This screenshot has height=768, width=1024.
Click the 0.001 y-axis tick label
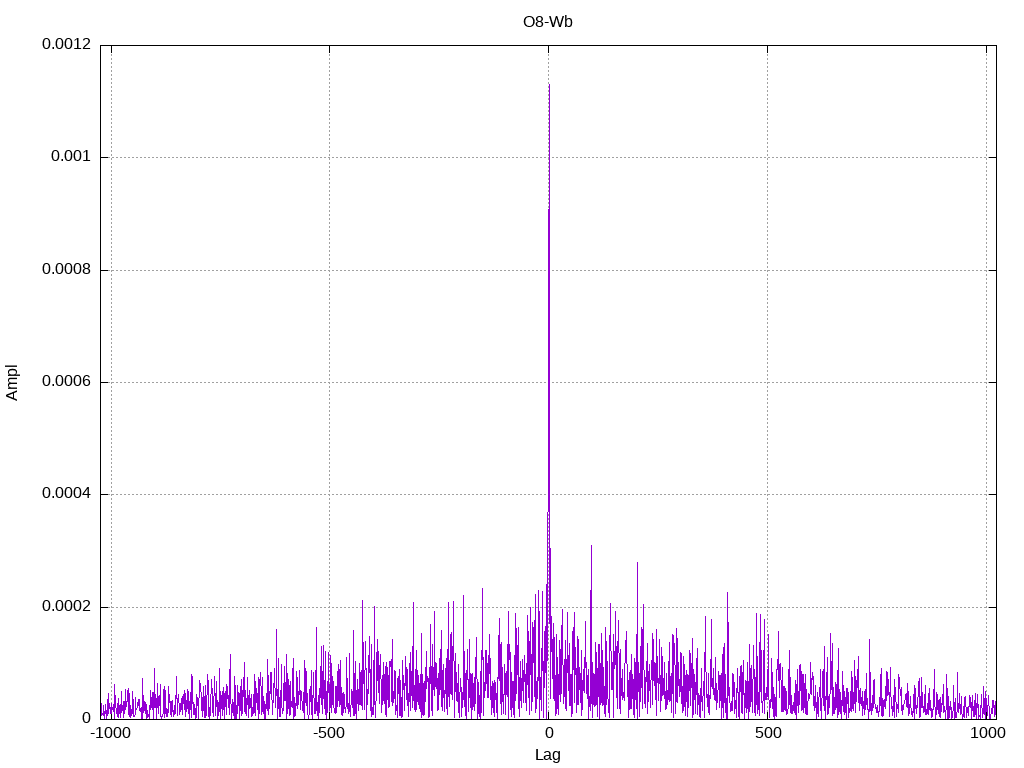pyautogui.click(x=71, y=157)
